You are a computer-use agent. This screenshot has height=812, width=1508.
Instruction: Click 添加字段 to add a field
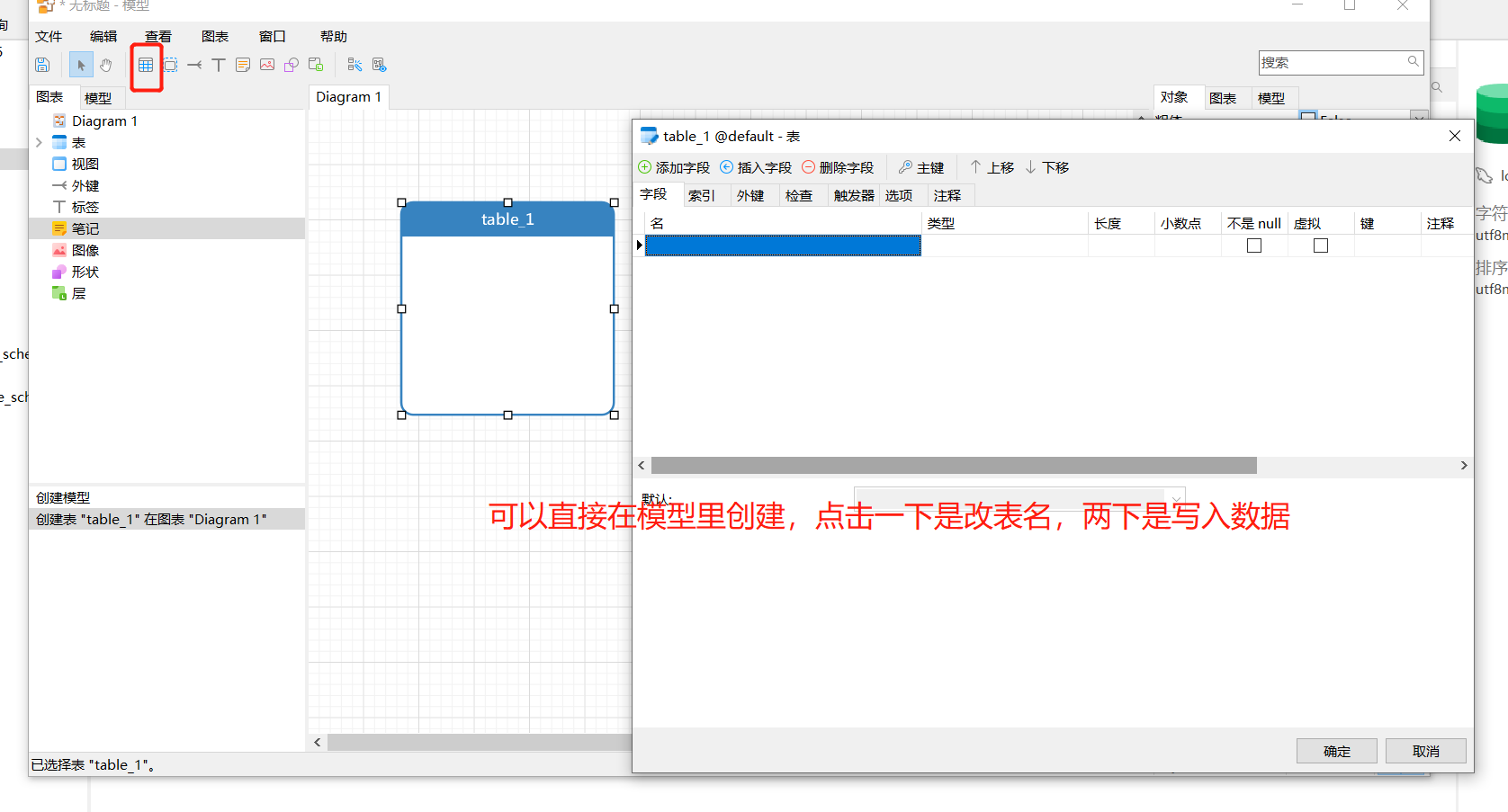(x=674, y=168)
